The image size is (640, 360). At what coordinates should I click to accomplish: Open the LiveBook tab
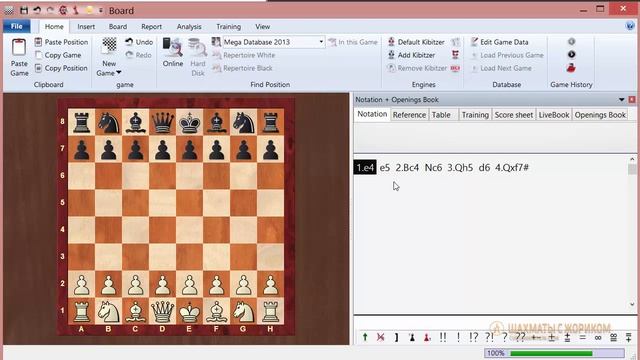554,115
